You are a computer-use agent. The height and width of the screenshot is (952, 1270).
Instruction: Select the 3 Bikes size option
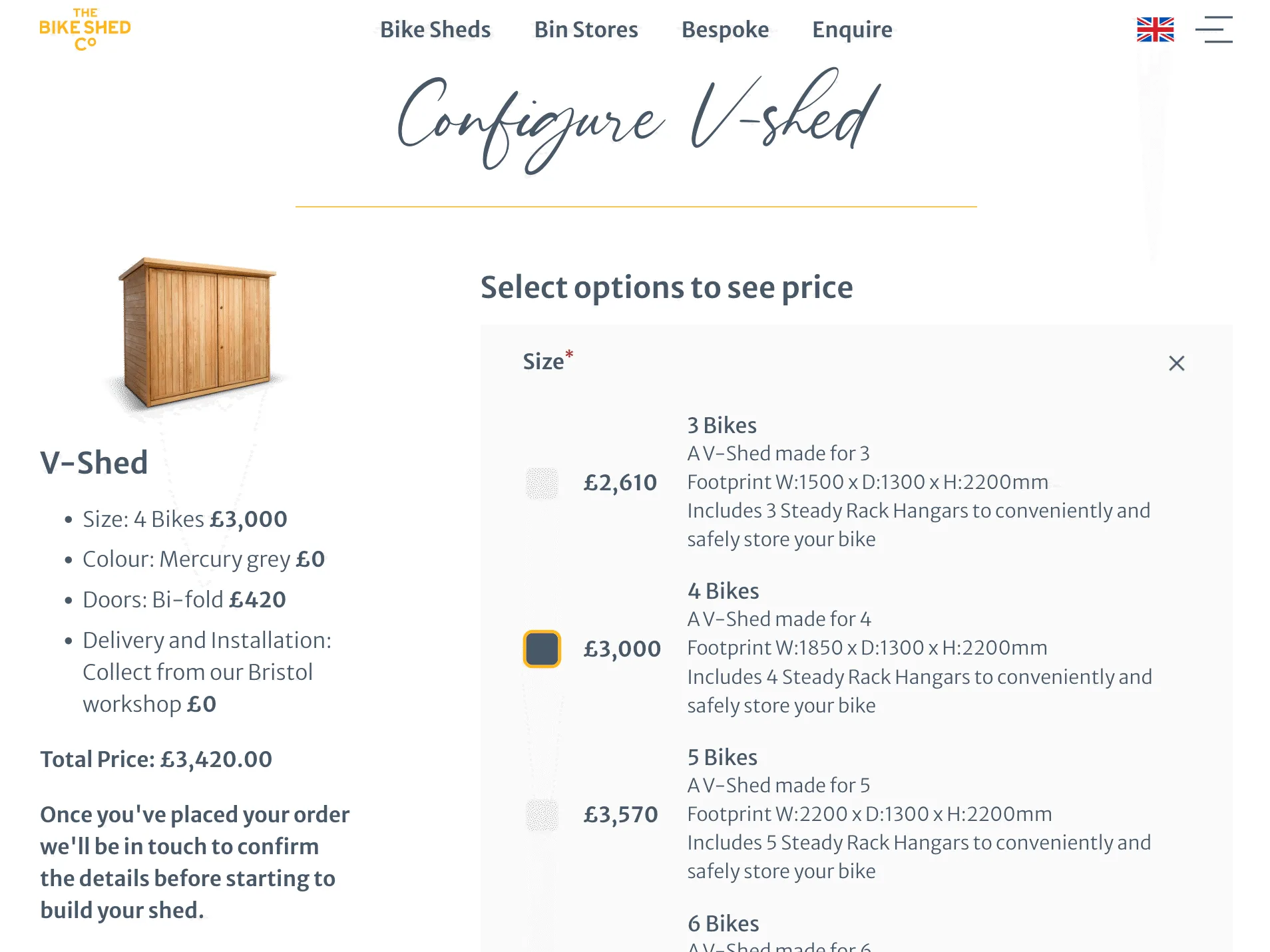point(542,483)
